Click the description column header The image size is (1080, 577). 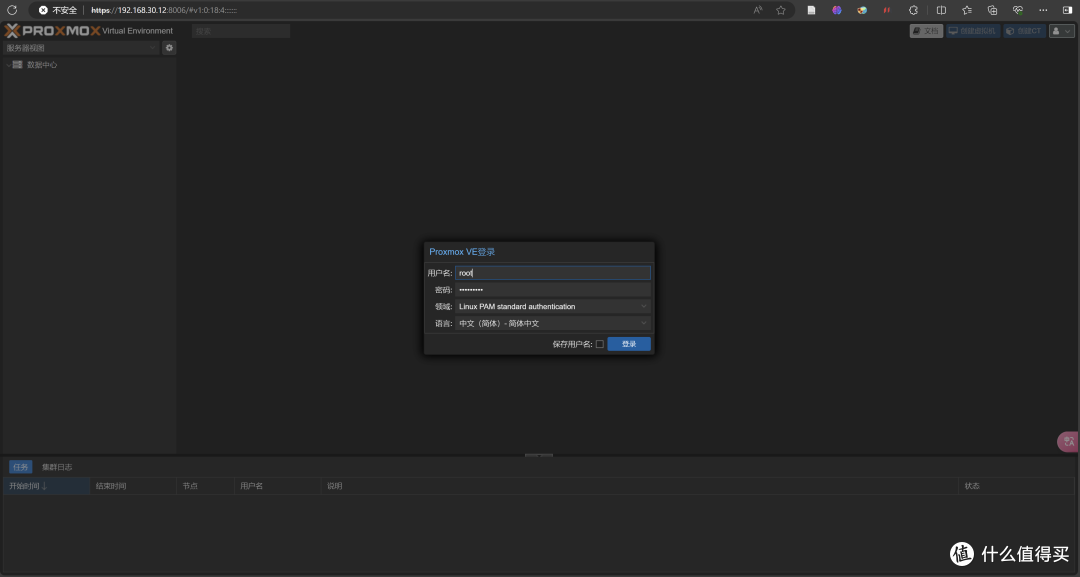click(x=639, y=486)
